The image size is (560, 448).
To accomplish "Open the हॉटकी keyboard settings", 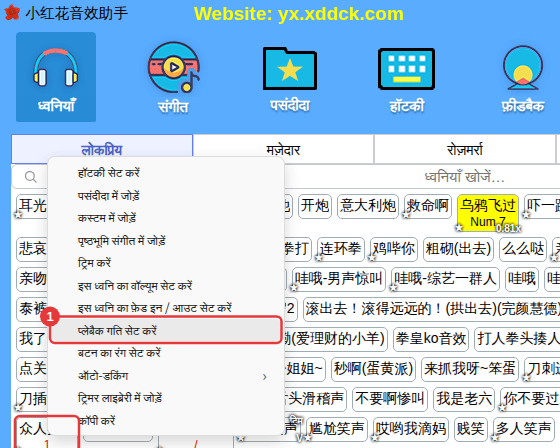I will 406,79.
